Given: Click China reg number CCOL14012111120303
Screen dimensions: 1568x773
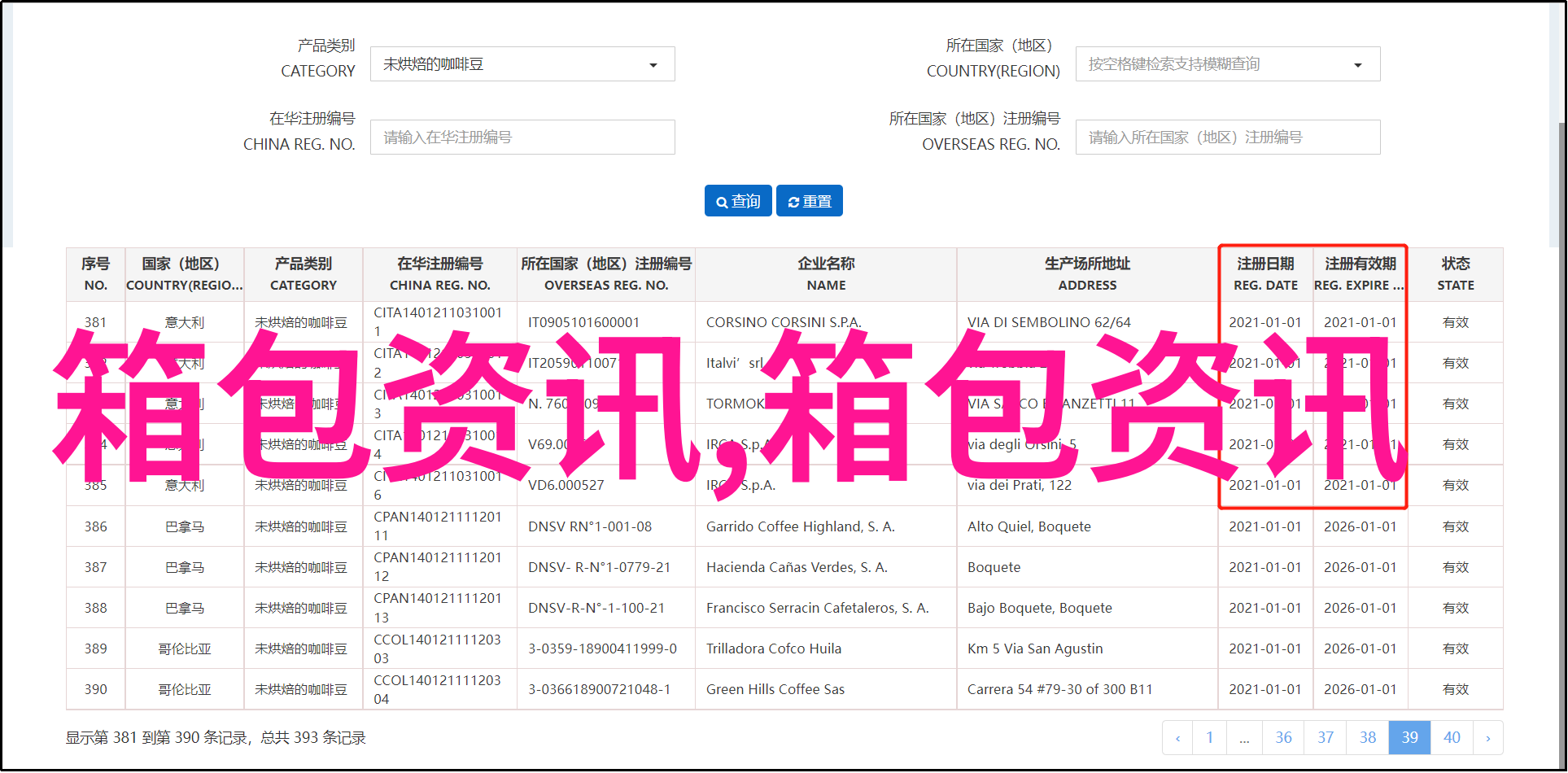Looking at the screenshot, I should 438,649.
